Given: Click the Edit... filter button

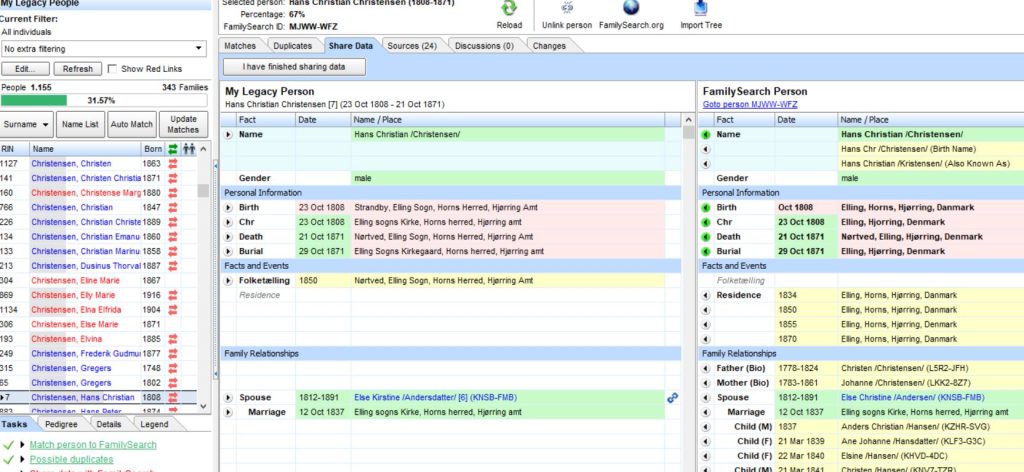Looking at the screenshot, I should (x=26, y=69).
